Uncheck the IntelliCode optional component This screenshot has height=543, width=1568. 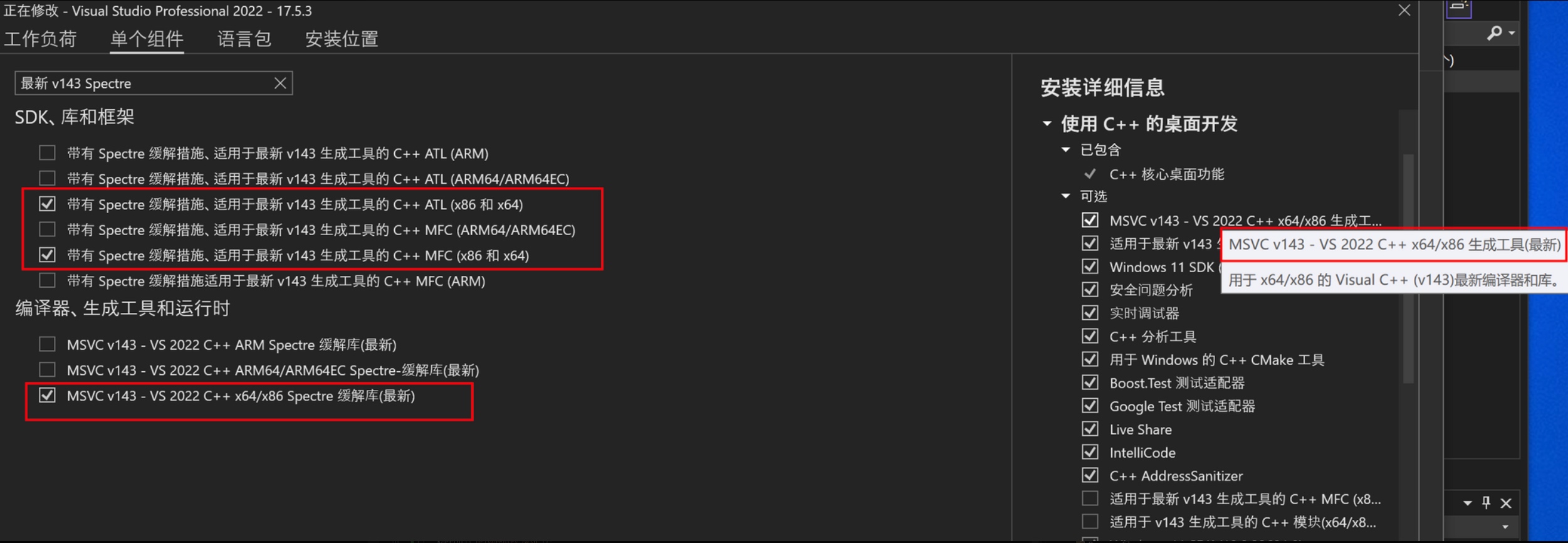1090,452
